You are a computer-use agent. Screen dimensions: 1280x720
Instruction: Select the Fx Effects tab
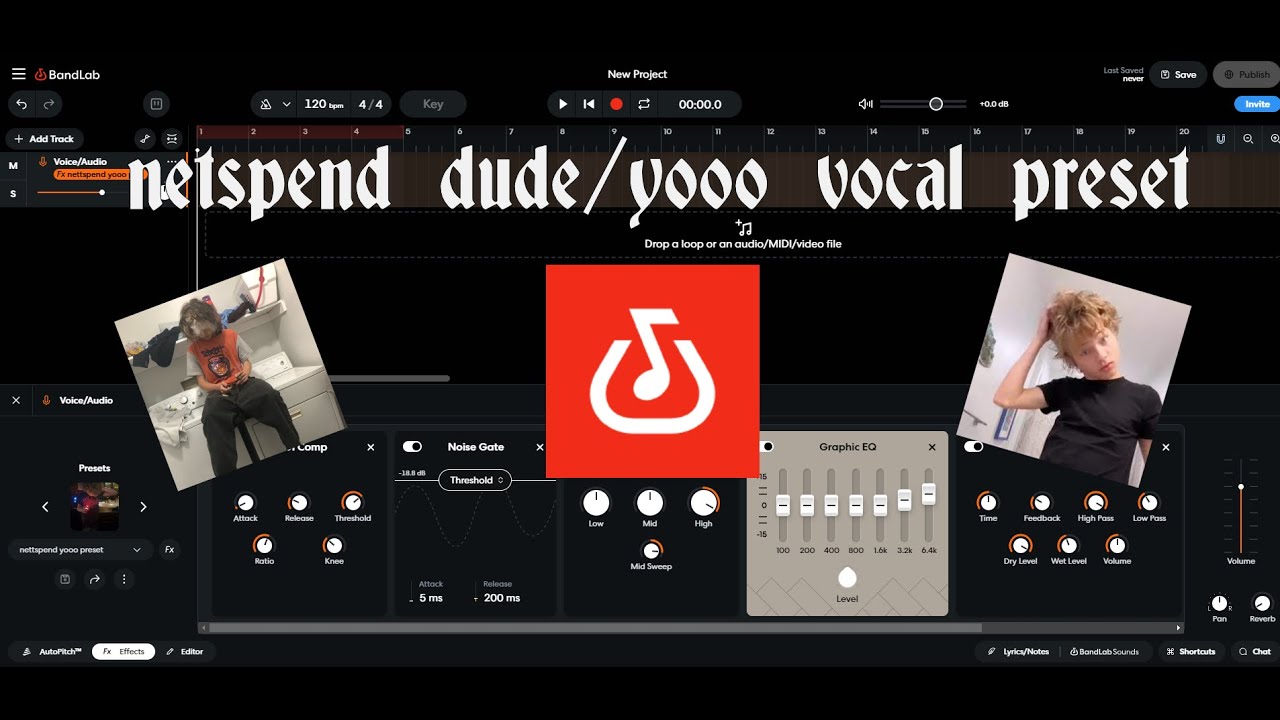coord(124,651)
